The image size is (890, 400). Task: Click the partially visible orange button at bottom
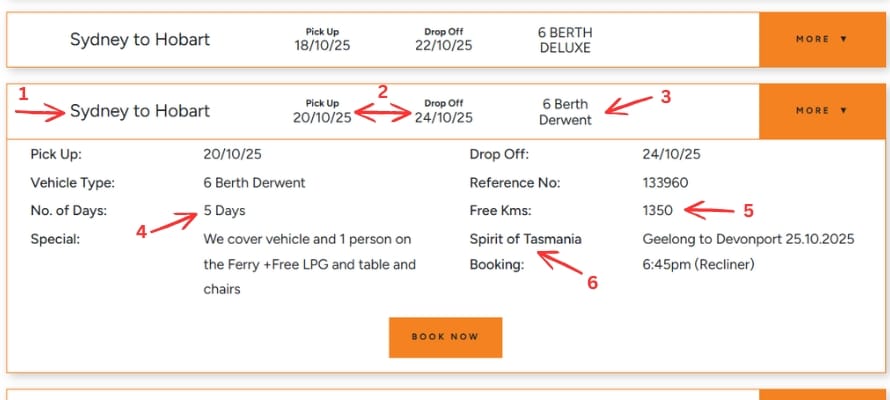[823, 394]
